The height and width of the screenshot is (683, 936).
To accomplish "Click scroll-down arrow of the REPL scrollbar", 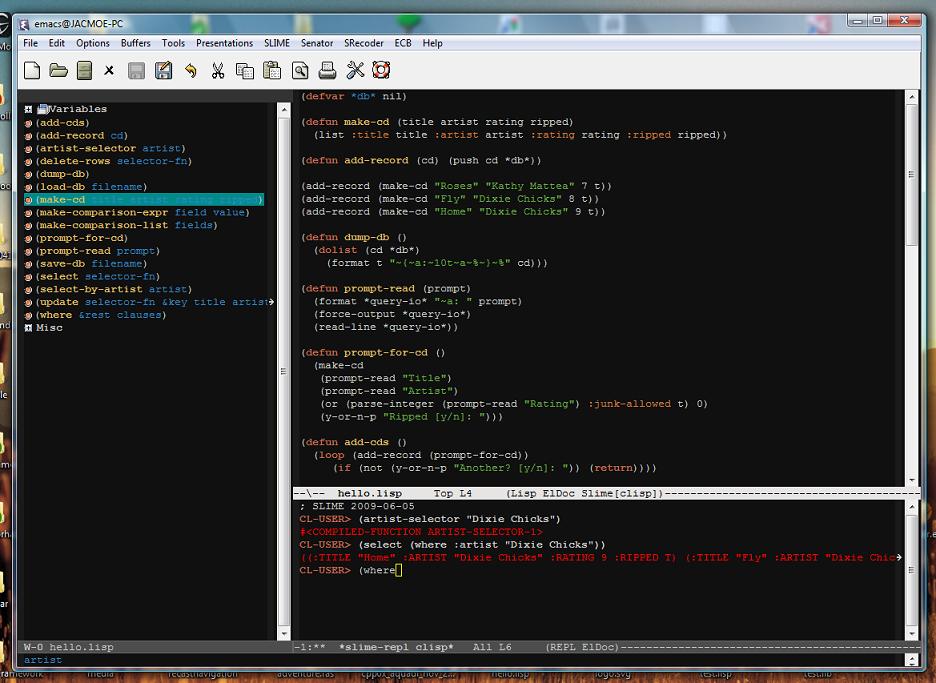I will [912, 633].
